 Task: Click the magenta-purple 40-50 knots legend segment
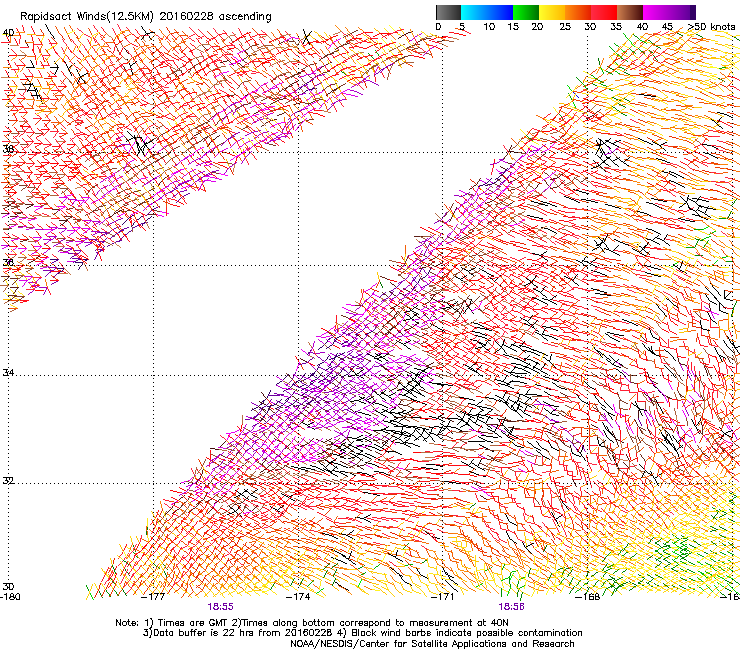tap(669, 12)
